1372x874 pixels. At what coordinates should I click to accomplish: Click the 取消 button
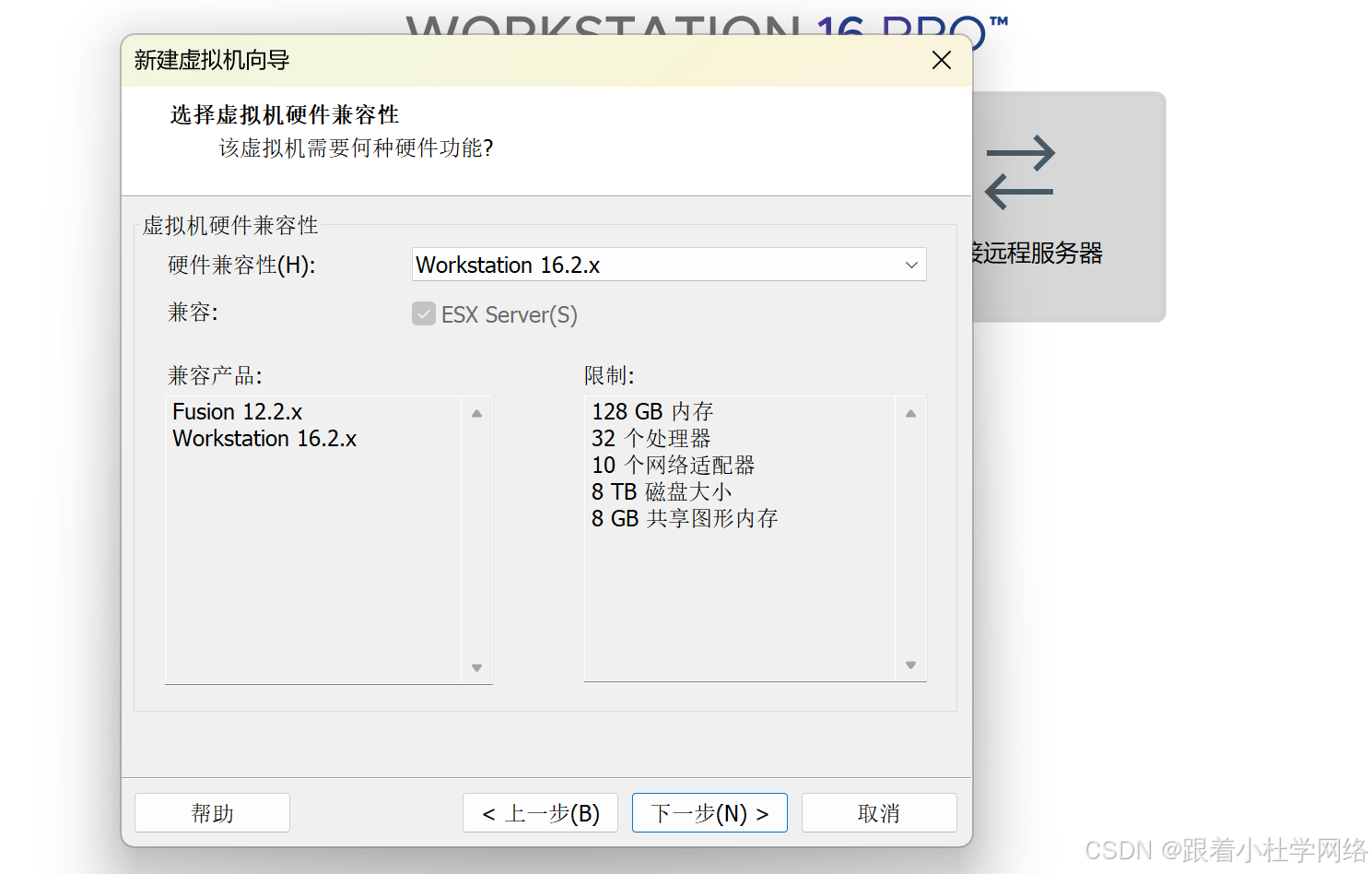[879, 813]
